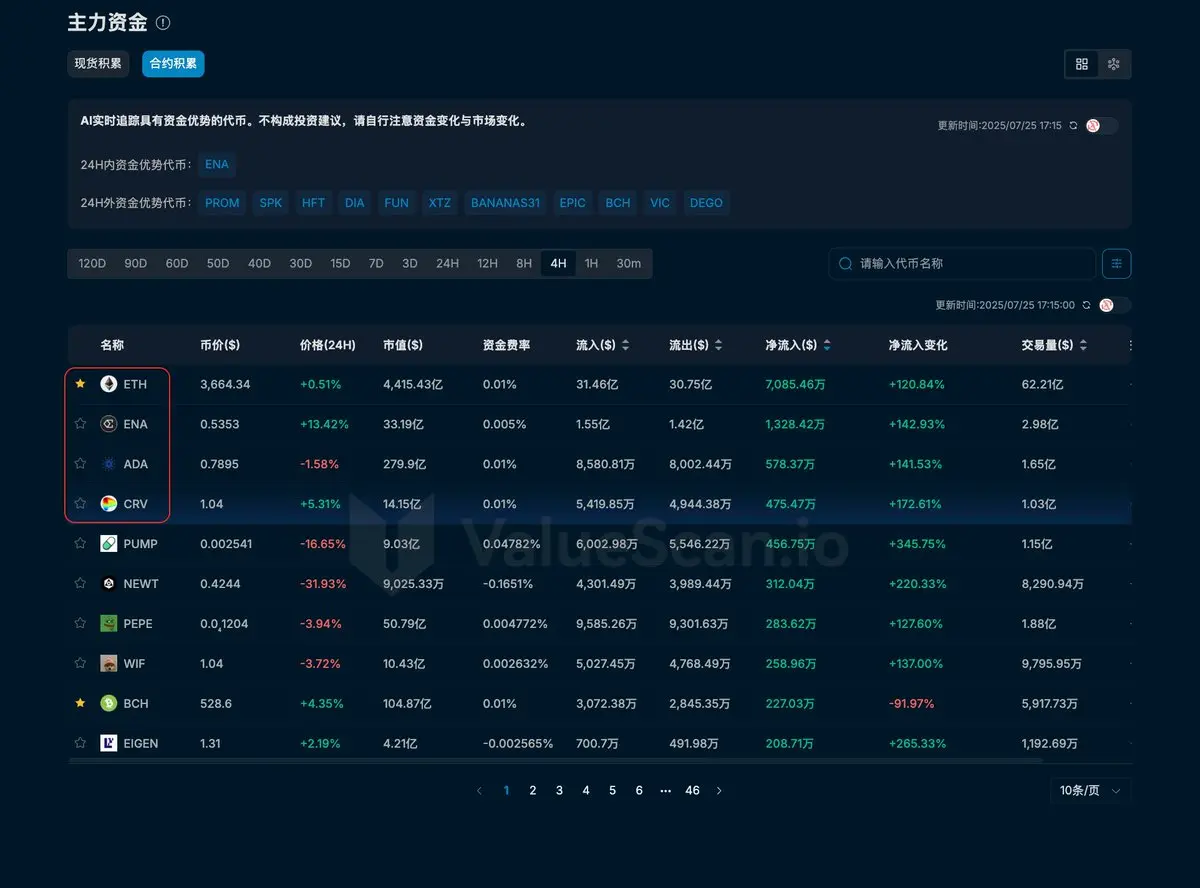Favorite PUMP with its star
Screen dimensions: 1200x888
click(x=80, y=544)
